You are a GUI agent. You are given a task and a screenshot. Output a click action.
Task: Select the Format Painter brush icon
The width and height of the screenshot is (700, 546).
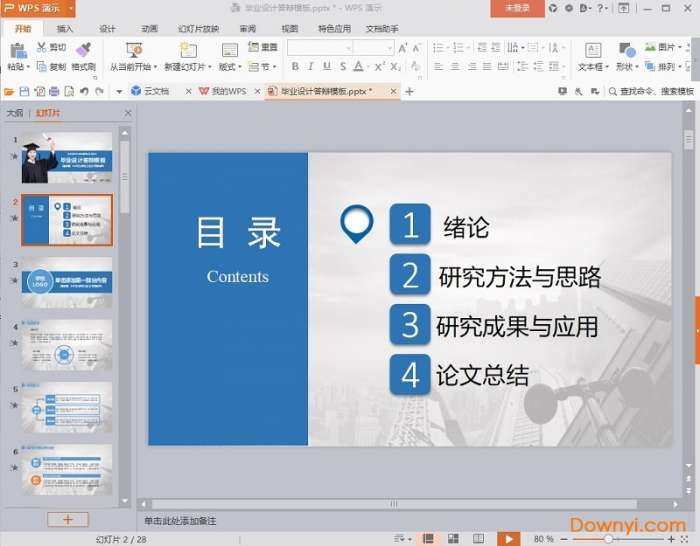coord(83,50)
